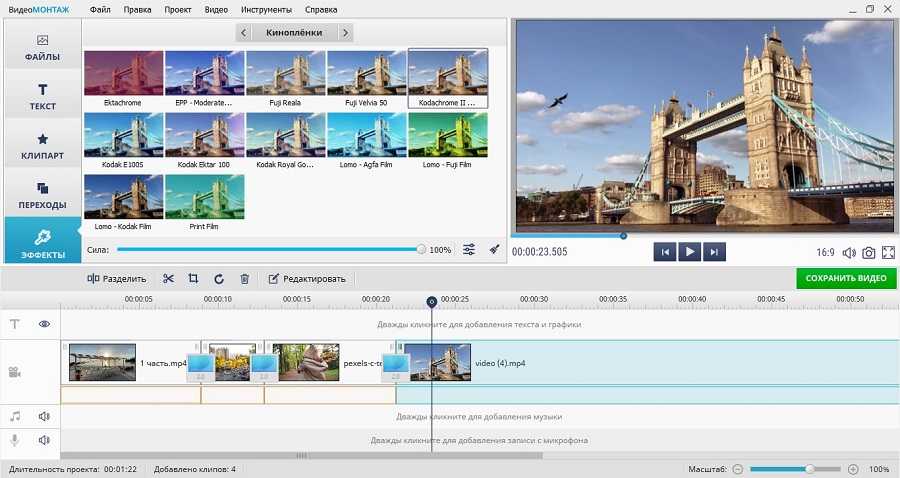This screenshot has height=478, width=900.
Task: Open effect settings sliders icon
Action: pos(469,250)
